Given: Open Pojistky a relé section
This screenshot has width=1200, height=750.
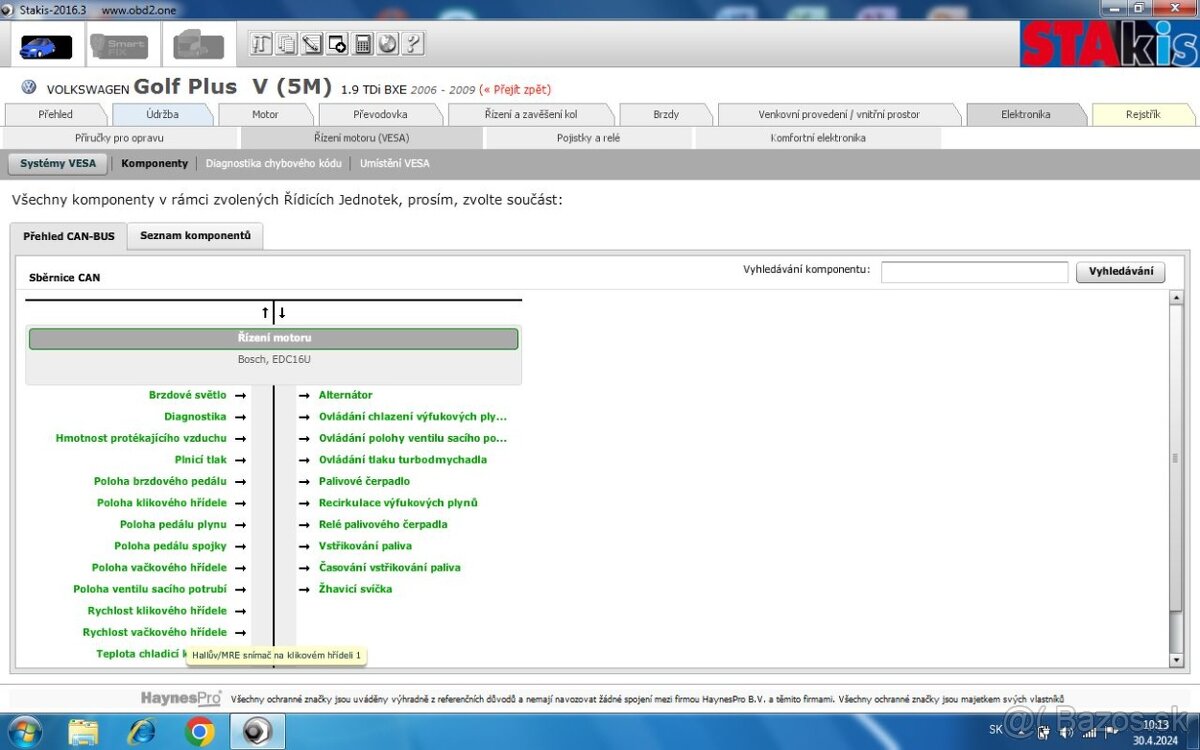Looking at the screenshot, I should click(588, 138).
